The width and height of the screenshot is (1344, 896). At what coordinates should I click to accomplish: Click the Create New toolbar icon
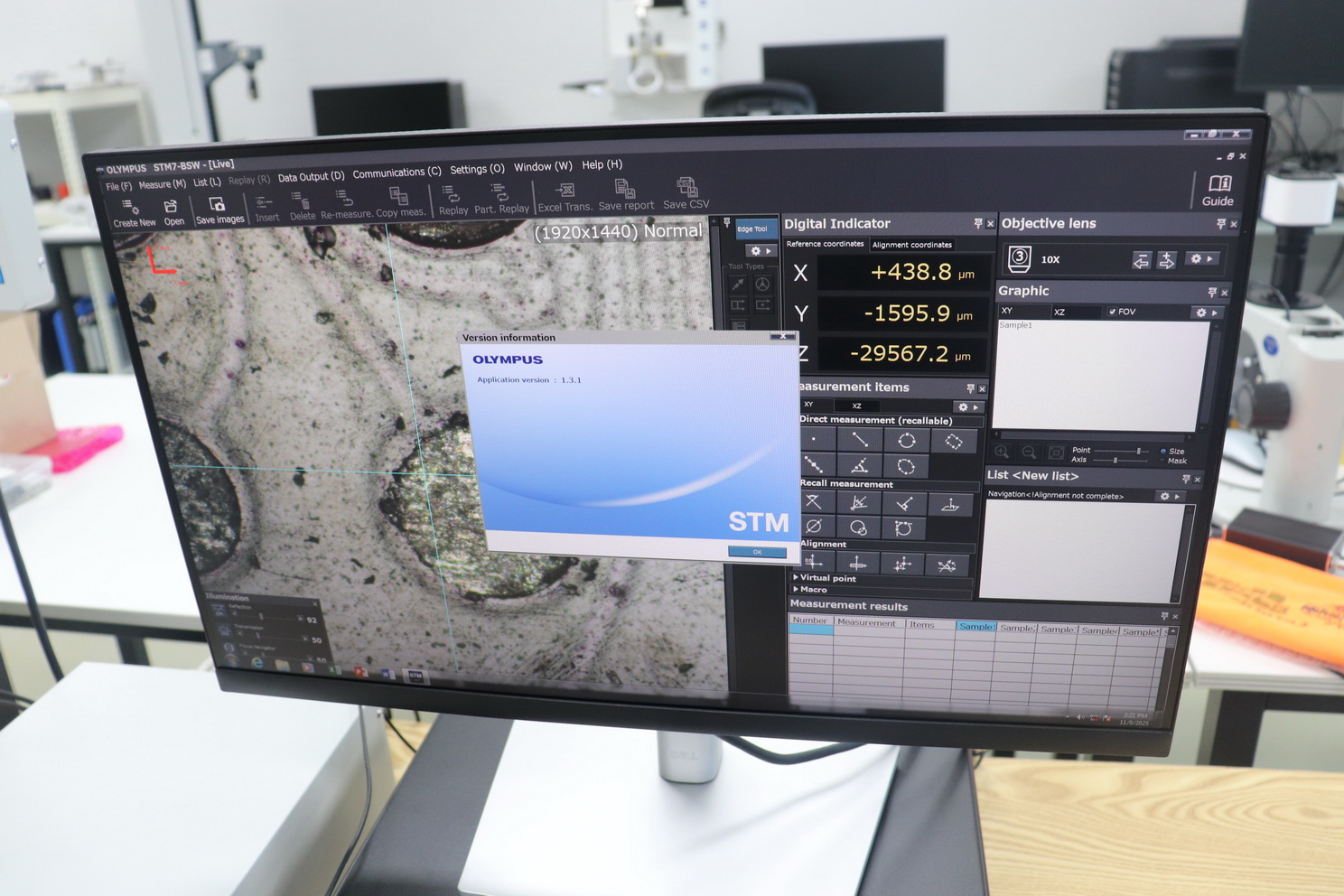133,211
